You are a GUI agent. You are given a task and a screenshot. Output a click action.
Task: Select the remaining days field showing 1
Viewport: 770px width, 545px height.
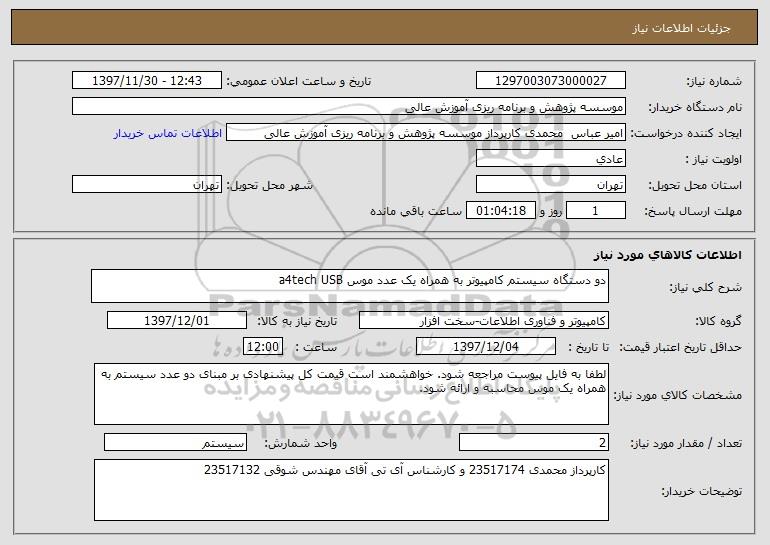click(x=596, y=210)
